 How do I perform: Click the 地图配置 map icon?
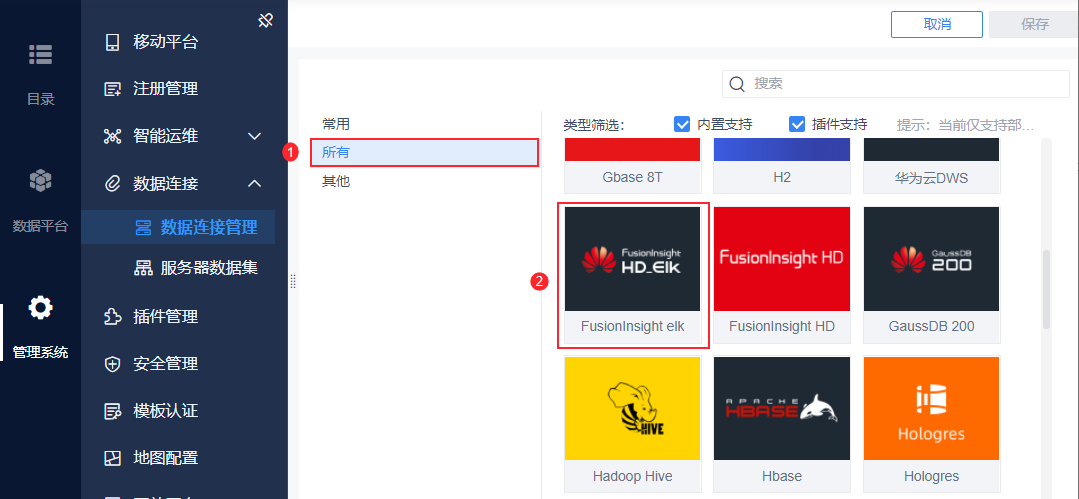[x=112, y=458]
